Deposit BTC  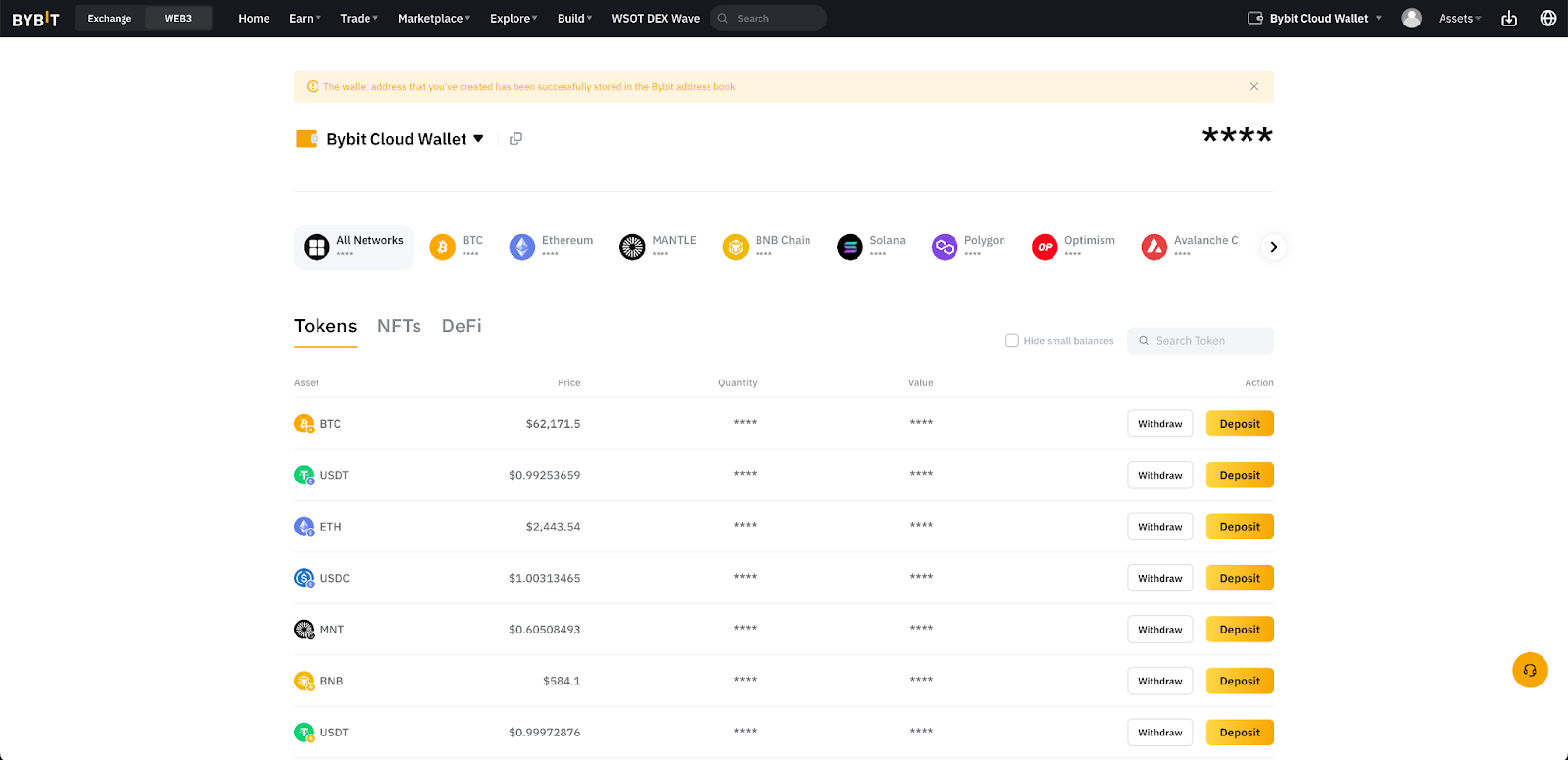click(x=1240, y=424)
